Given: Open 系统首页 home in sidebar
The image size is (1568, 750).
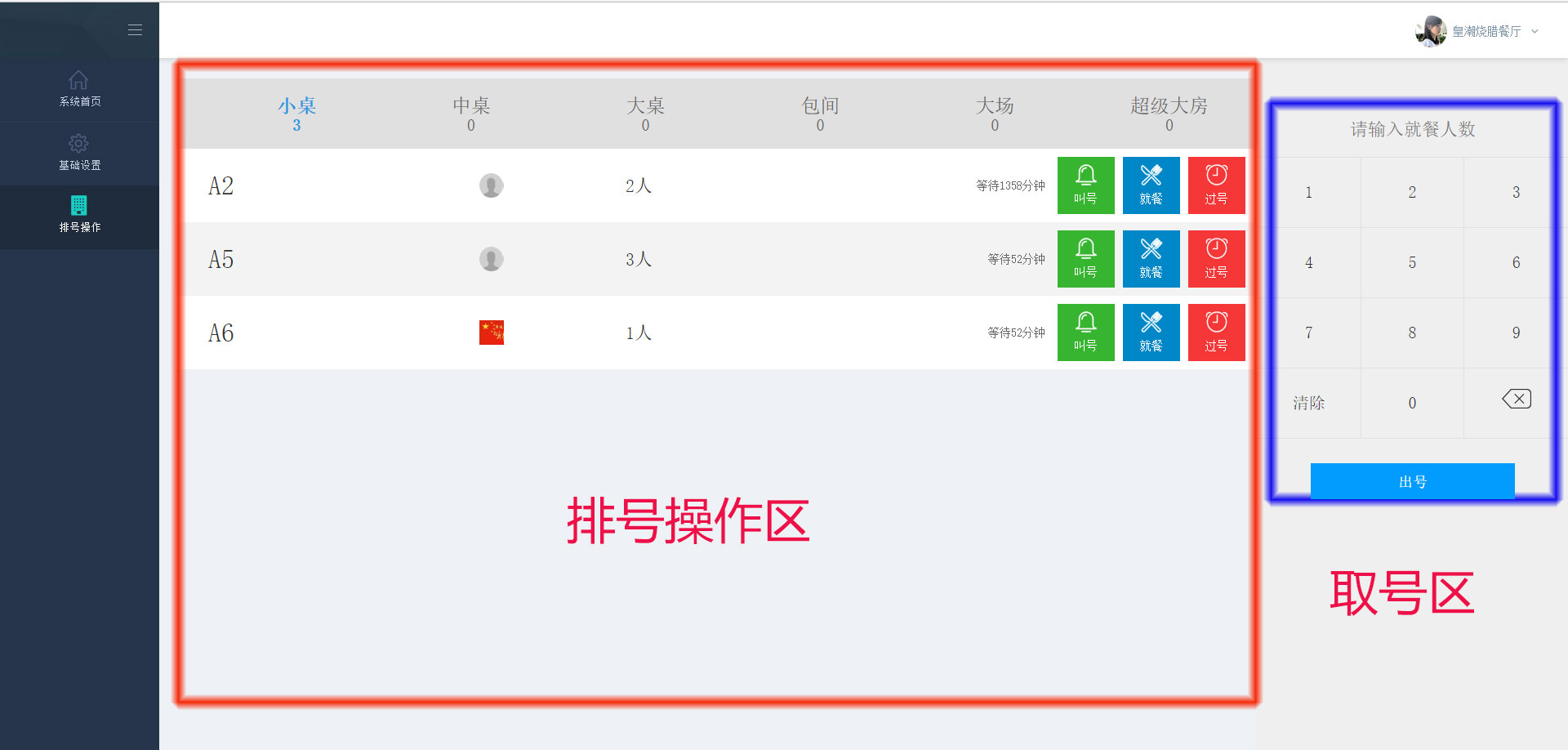Looking at the screenshot, I should click(79, 89).
